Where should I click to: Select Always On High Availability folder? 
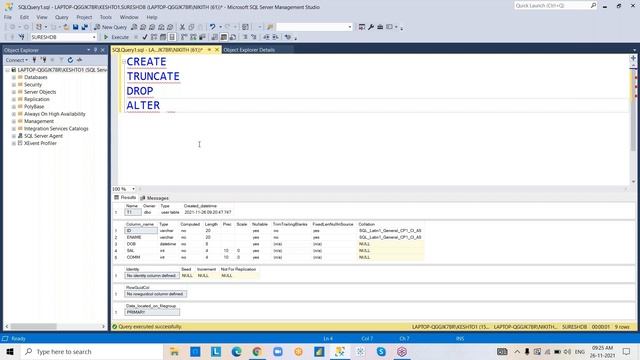55,114
